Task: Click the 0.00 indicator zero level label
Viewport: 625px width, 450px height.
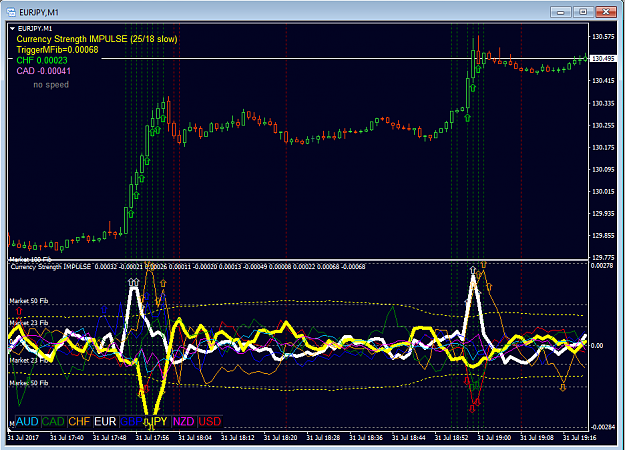Action: click(597, 346)
